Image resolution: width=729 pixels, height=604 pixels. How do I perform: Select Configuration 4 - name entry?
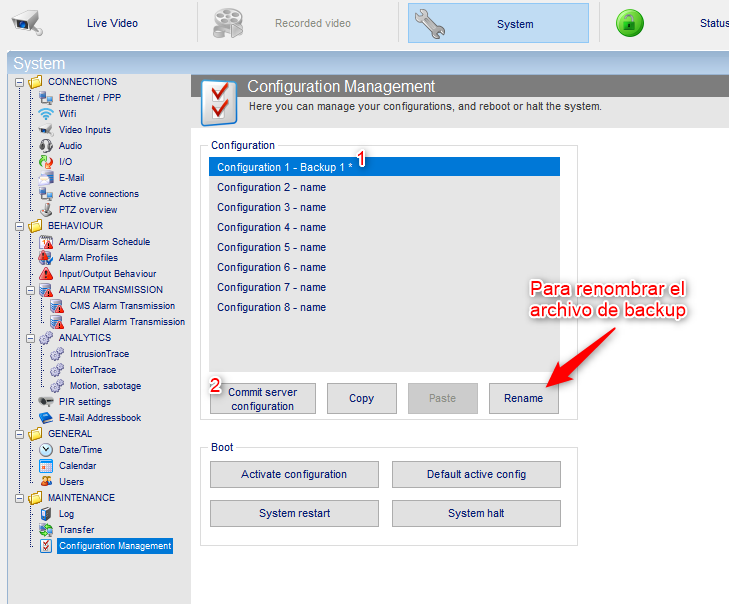(x=384, y=227)
